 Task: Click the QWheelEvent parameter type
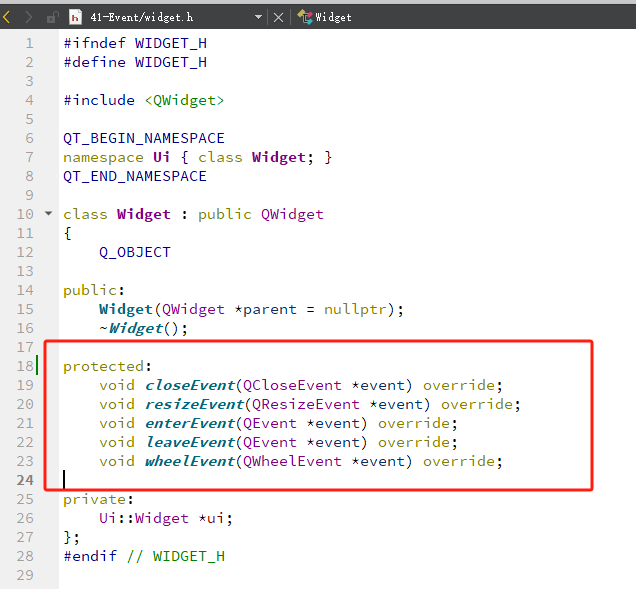292,461
